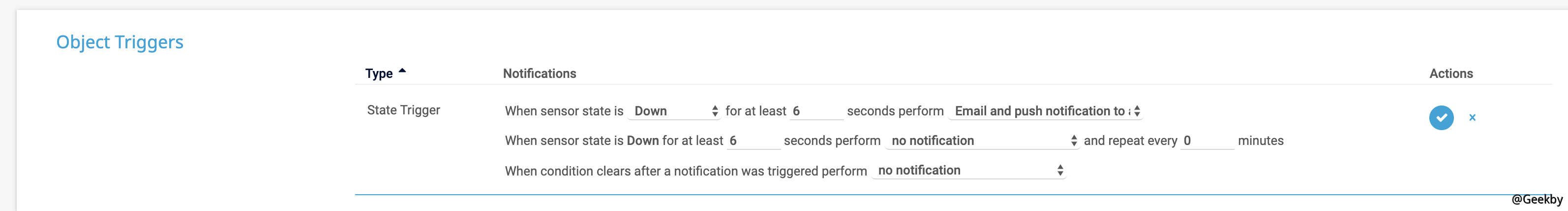The width and height of the screenshot is (1568, 211).
Task: Open the condition clears notification dropdown
Action: click(x=969, y=171)
